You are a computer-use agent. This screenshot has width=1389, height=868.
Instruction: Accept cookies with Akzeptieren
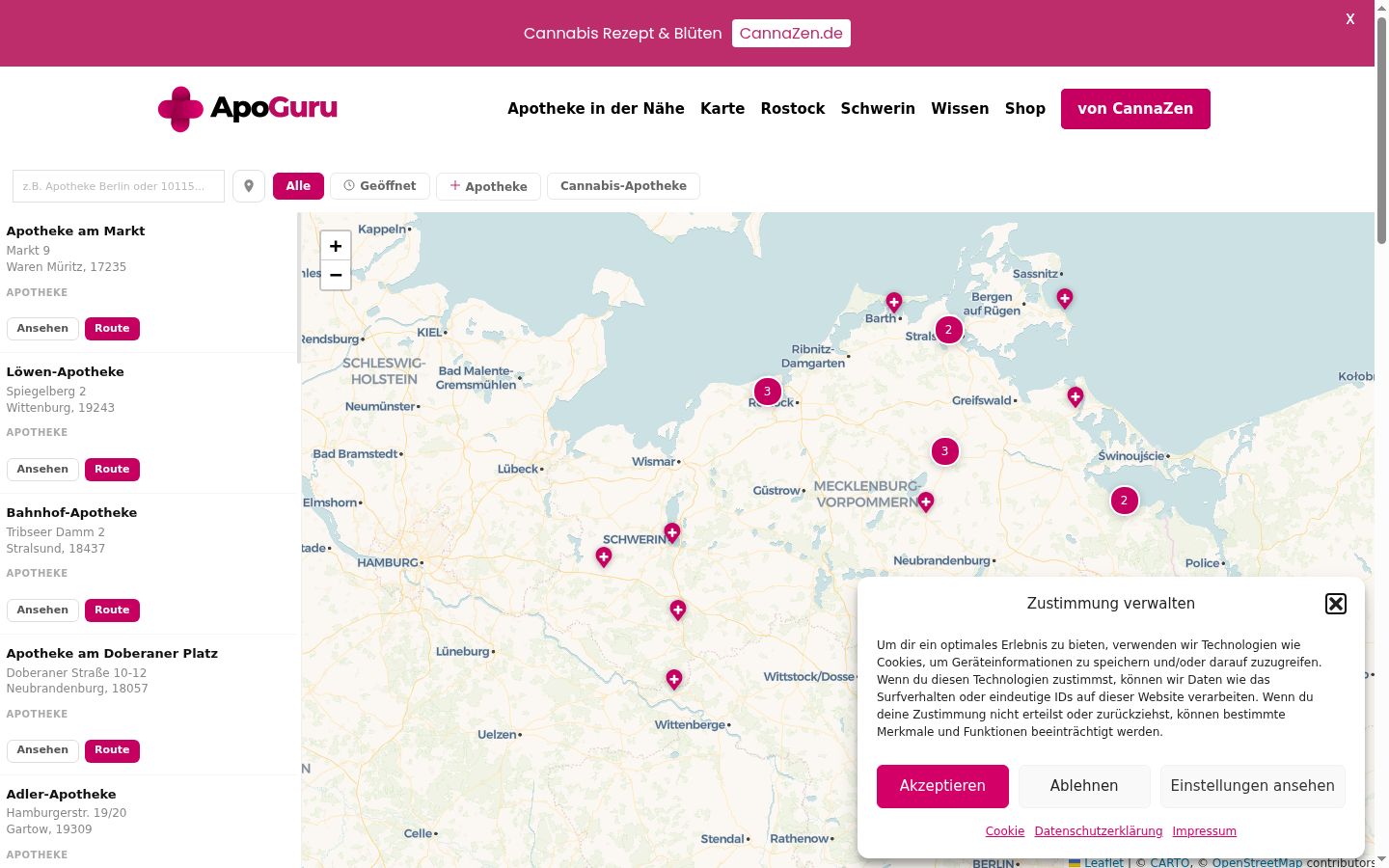942,786
